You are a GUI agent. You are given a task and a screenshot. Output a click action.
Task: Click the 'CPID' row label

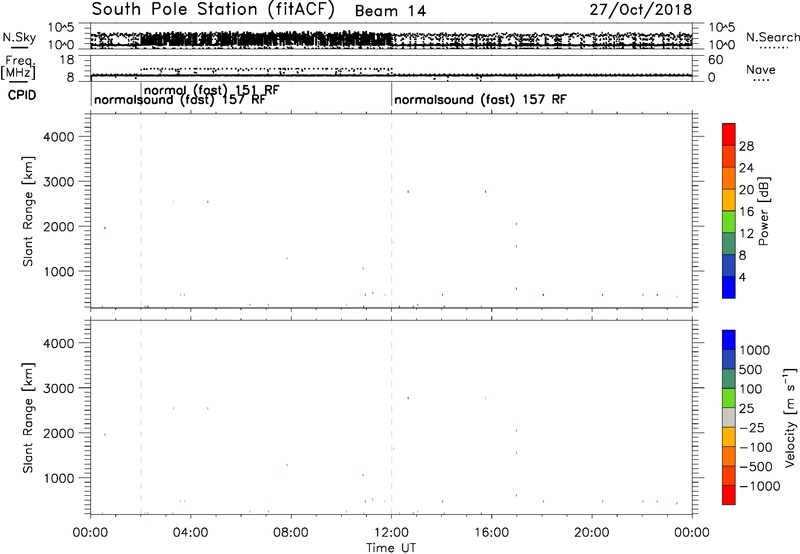[22, 95]
